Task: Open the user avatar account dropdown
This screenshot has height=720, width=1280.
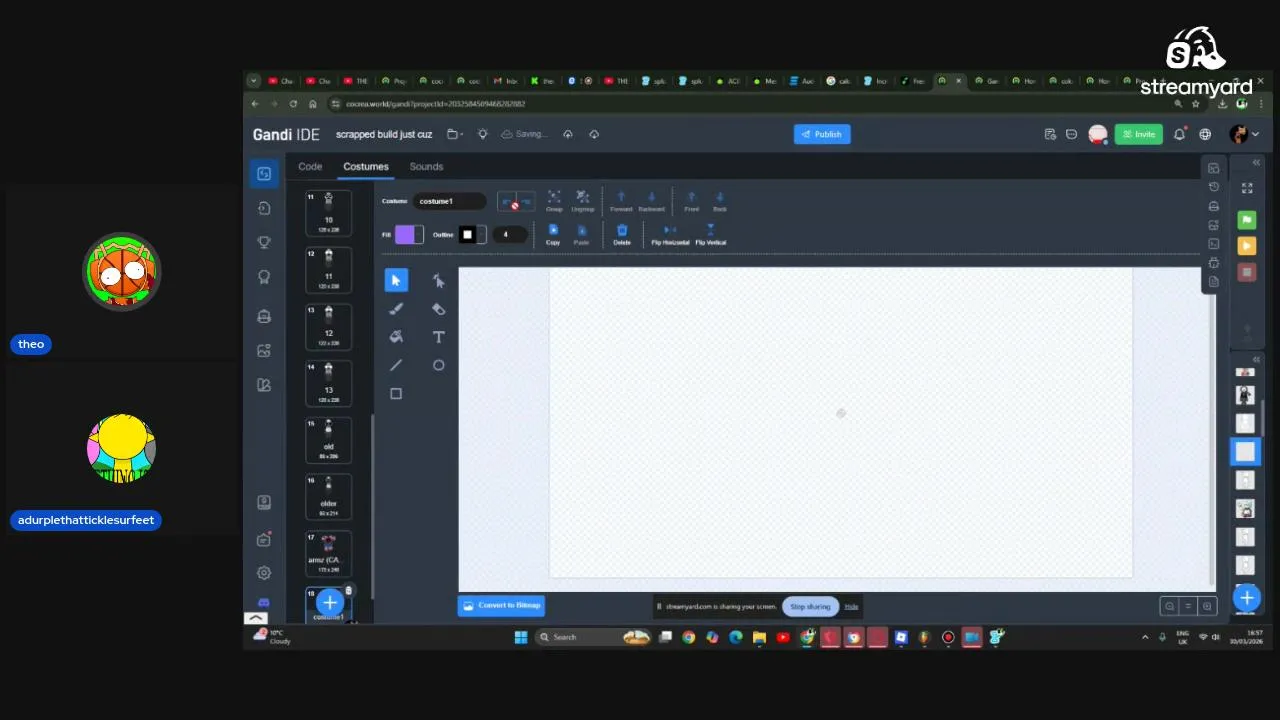Action: click(1243, 134)
